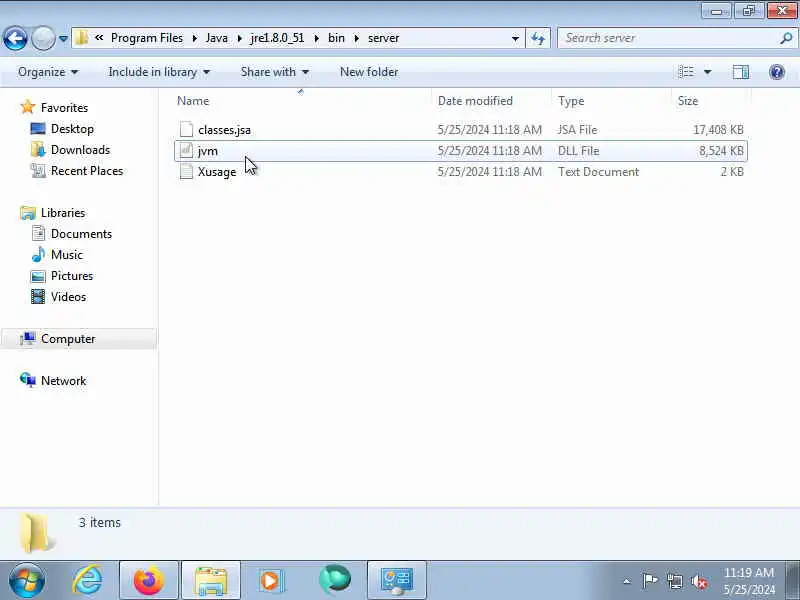Open Desktop in Favorites
Screen dimensions: 800x600
coord(72,129)
